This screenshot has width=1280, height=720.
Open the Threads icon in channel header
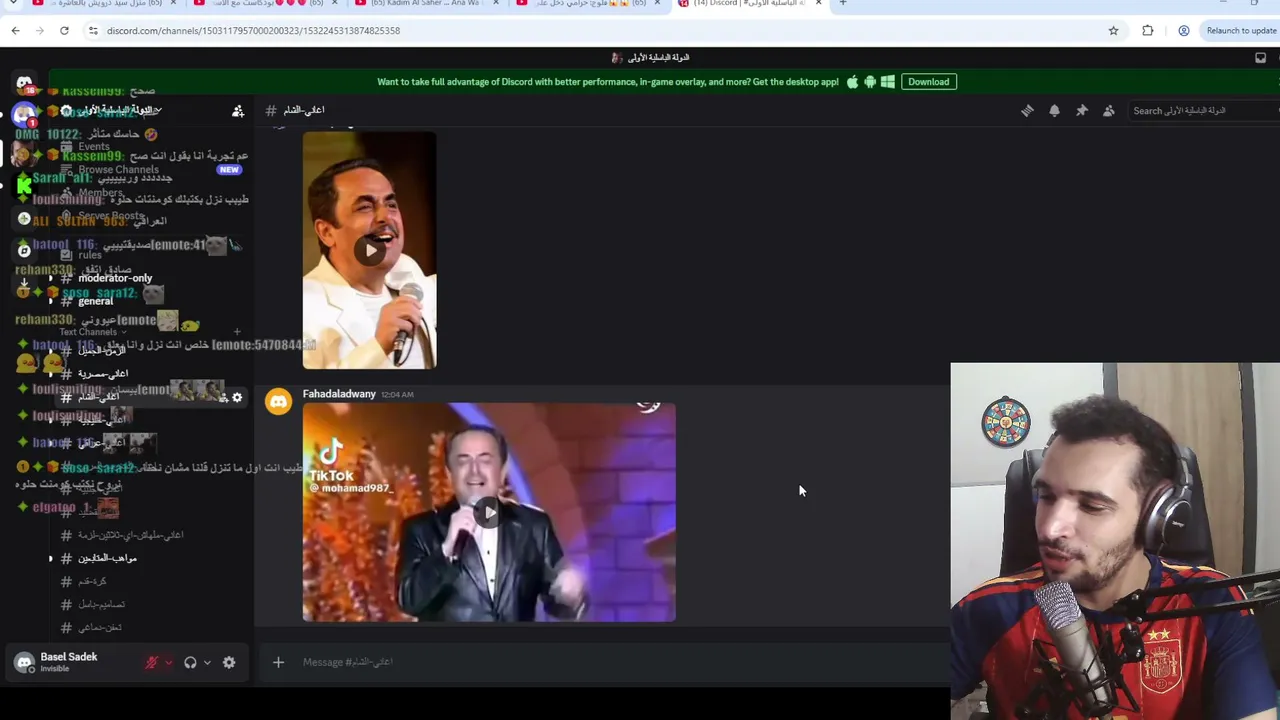point(1027,111)
